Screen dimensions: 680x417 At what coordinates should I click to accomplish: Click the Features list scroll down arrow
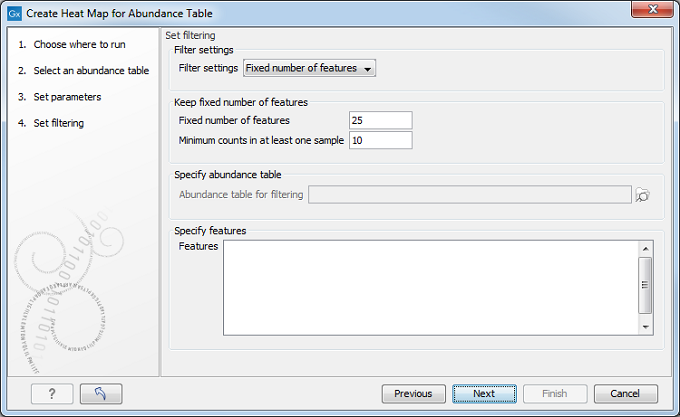pyautogui.click(x=646, y=327)
